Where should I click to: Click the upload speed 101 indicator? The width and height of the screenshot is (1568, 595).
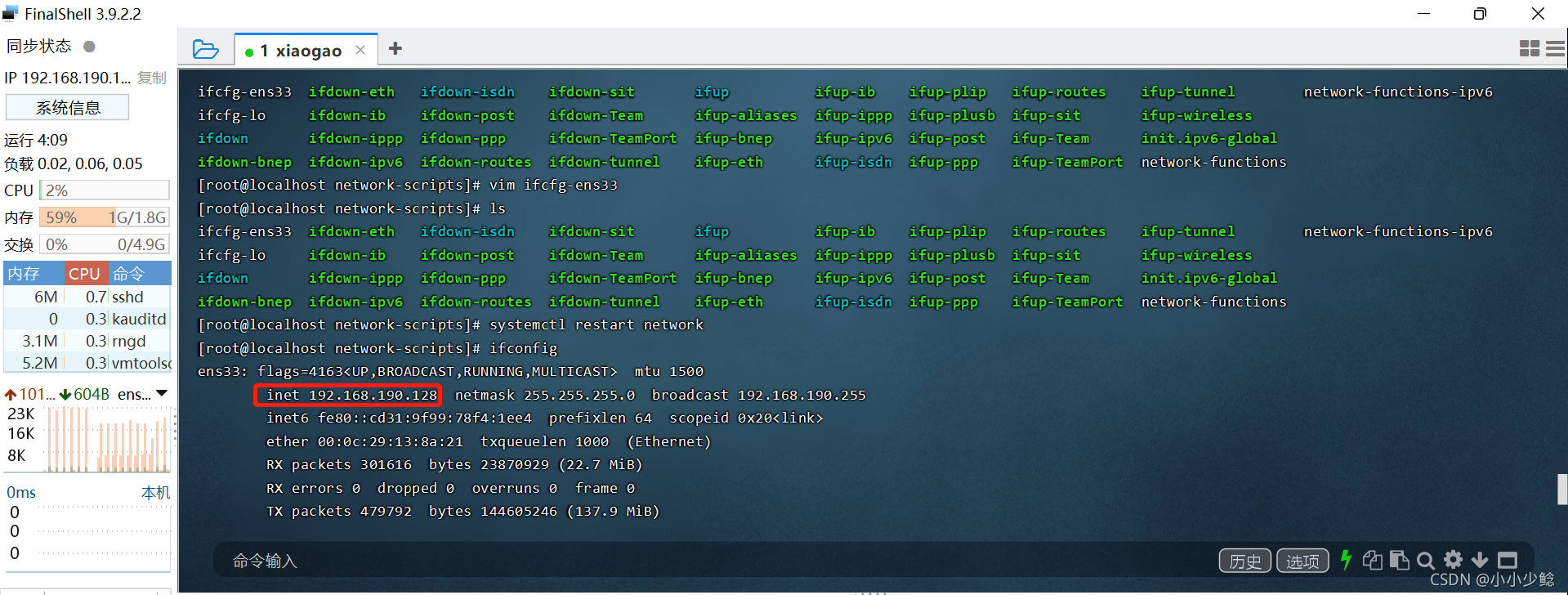[30, 394]
